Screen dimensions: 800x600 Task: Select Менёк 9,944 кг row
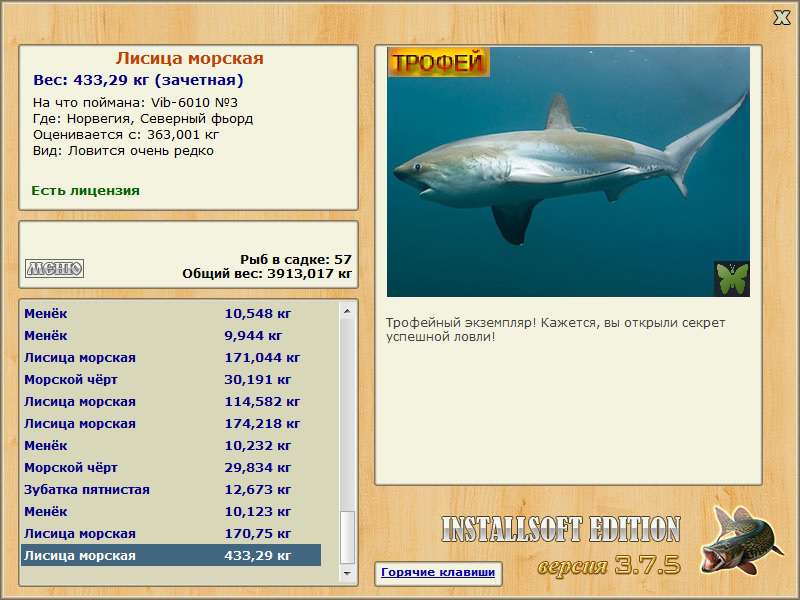171,335
